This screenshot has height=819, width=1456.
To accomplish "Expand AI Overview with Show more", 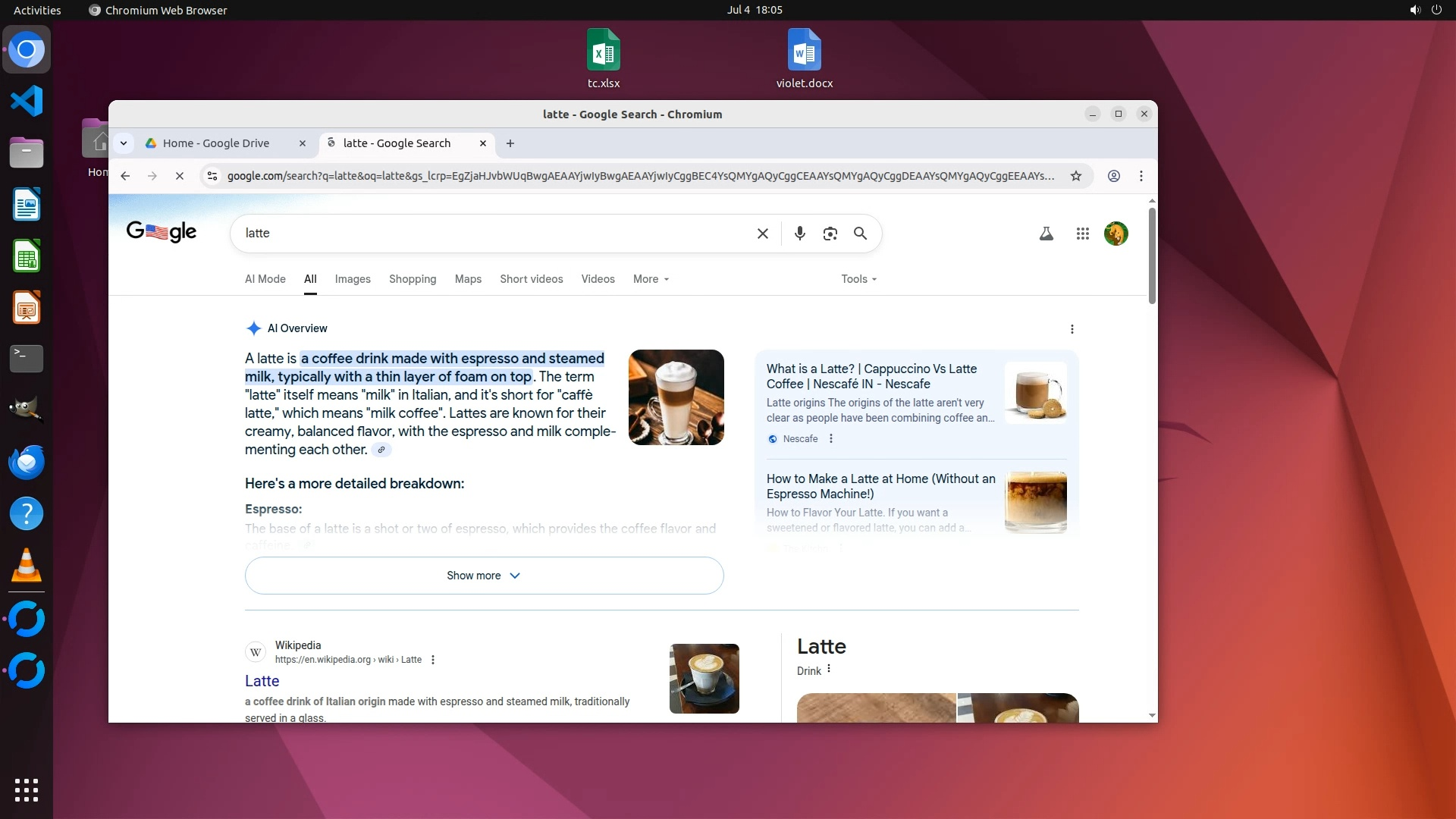I will (x=484, y=576).
